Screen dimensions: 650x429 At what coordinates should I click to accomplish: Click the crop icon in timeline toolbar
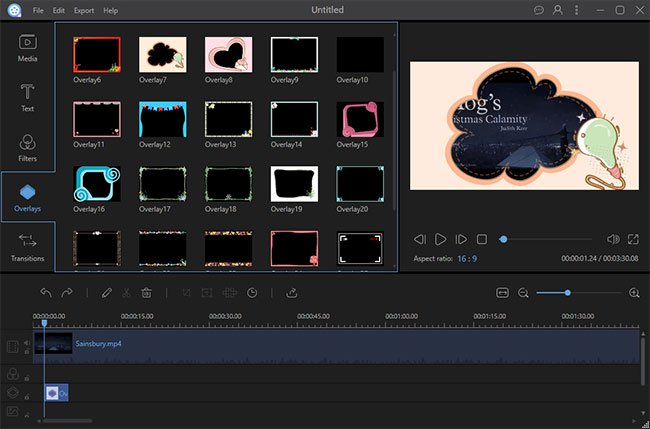click(186, 293)
